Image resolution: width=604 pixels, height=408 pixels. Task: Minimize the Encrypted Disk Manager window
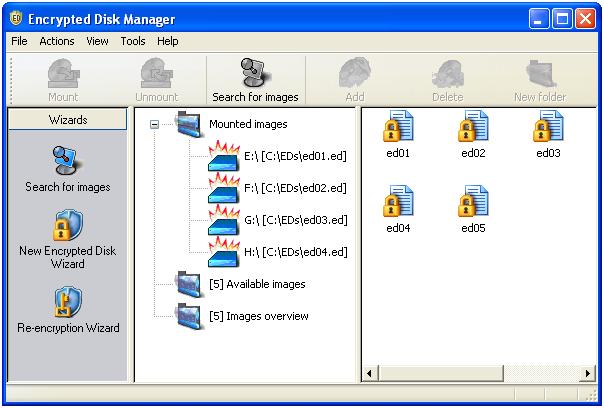click(x=539, y=18)
